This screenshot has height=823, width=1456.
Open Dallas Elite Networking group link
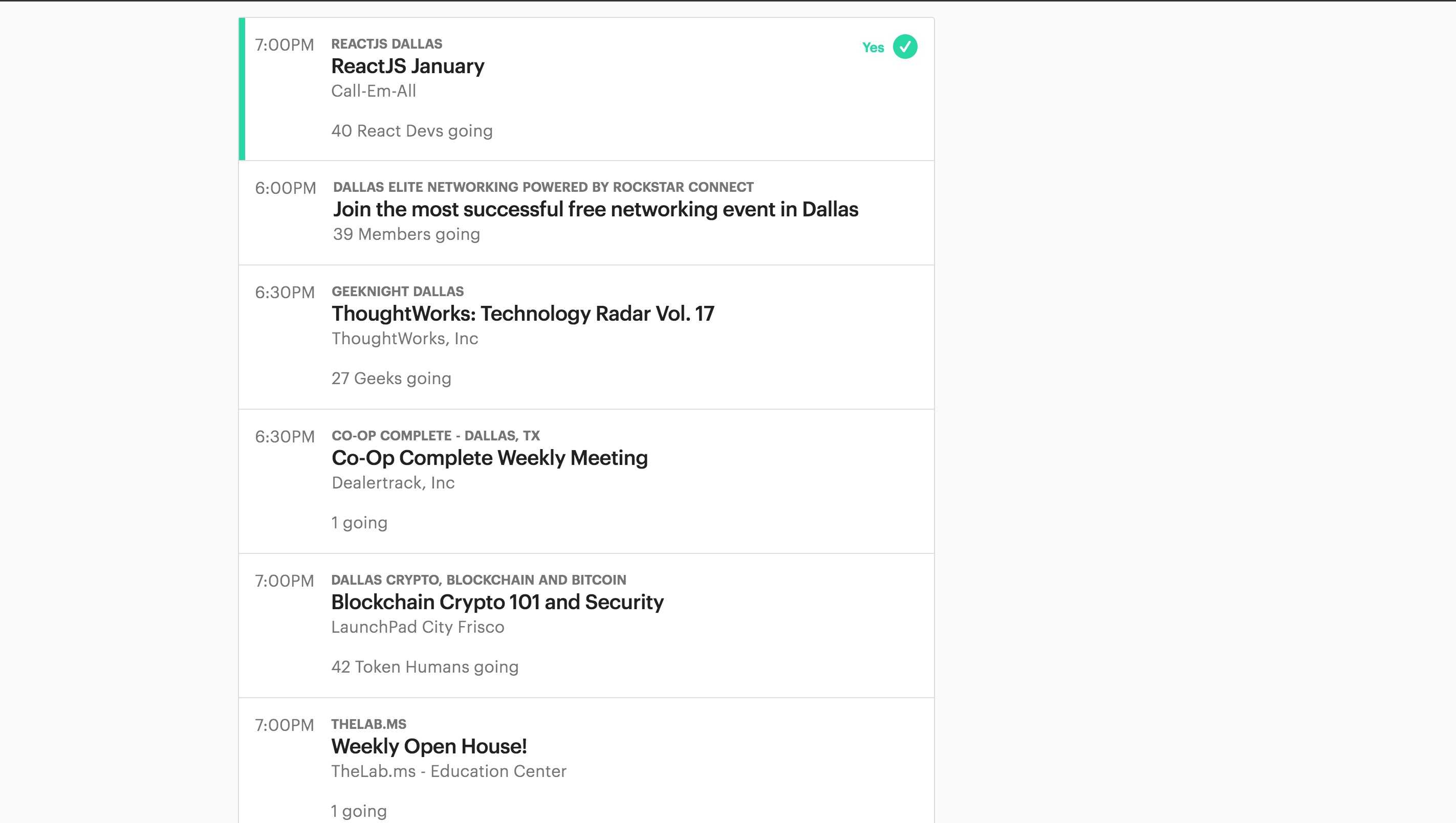coord(543,187)
